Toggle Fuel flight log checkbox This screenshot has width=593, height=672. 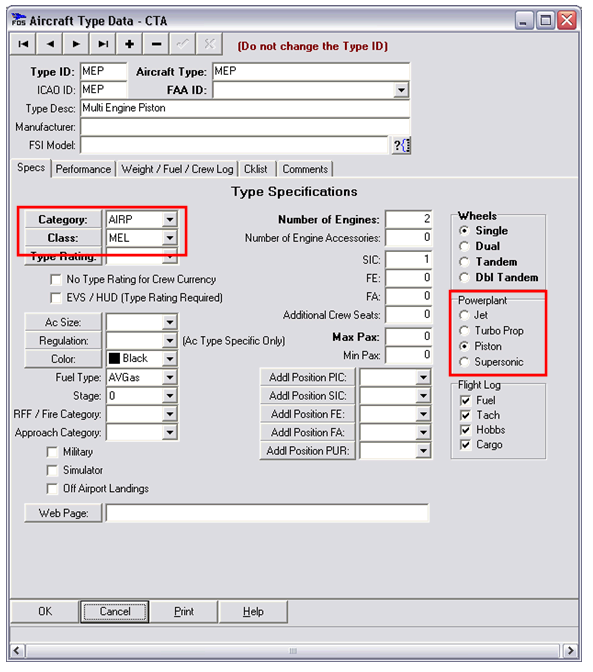(x=465, y=401)
